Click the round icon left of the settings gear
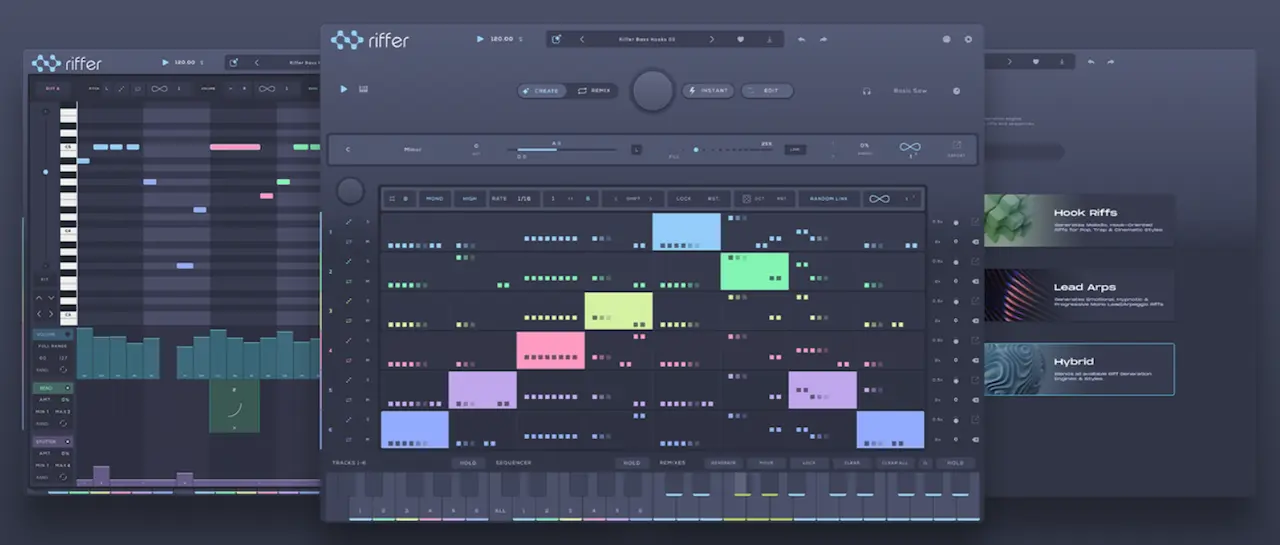This screenshot has width=1280, height=545. (x=946, y=39)
